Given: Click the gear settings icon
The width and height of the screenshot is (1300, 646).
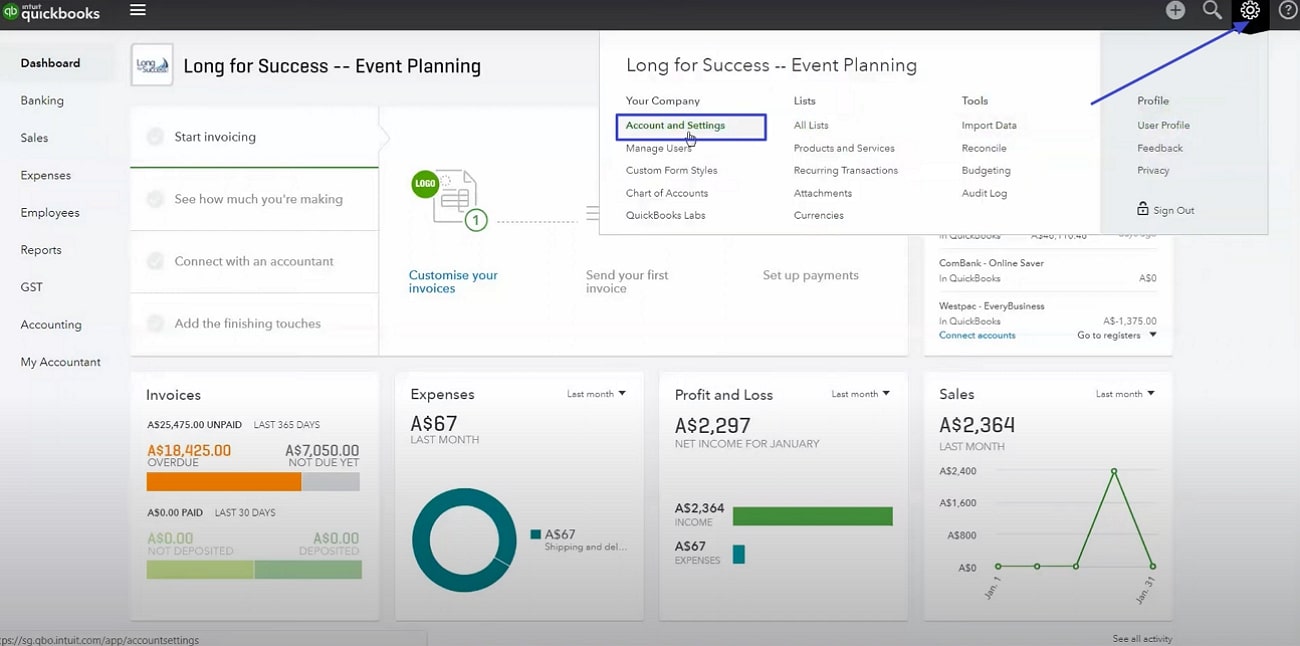Looking at the screenshot, I should [x=1249, y=11].
